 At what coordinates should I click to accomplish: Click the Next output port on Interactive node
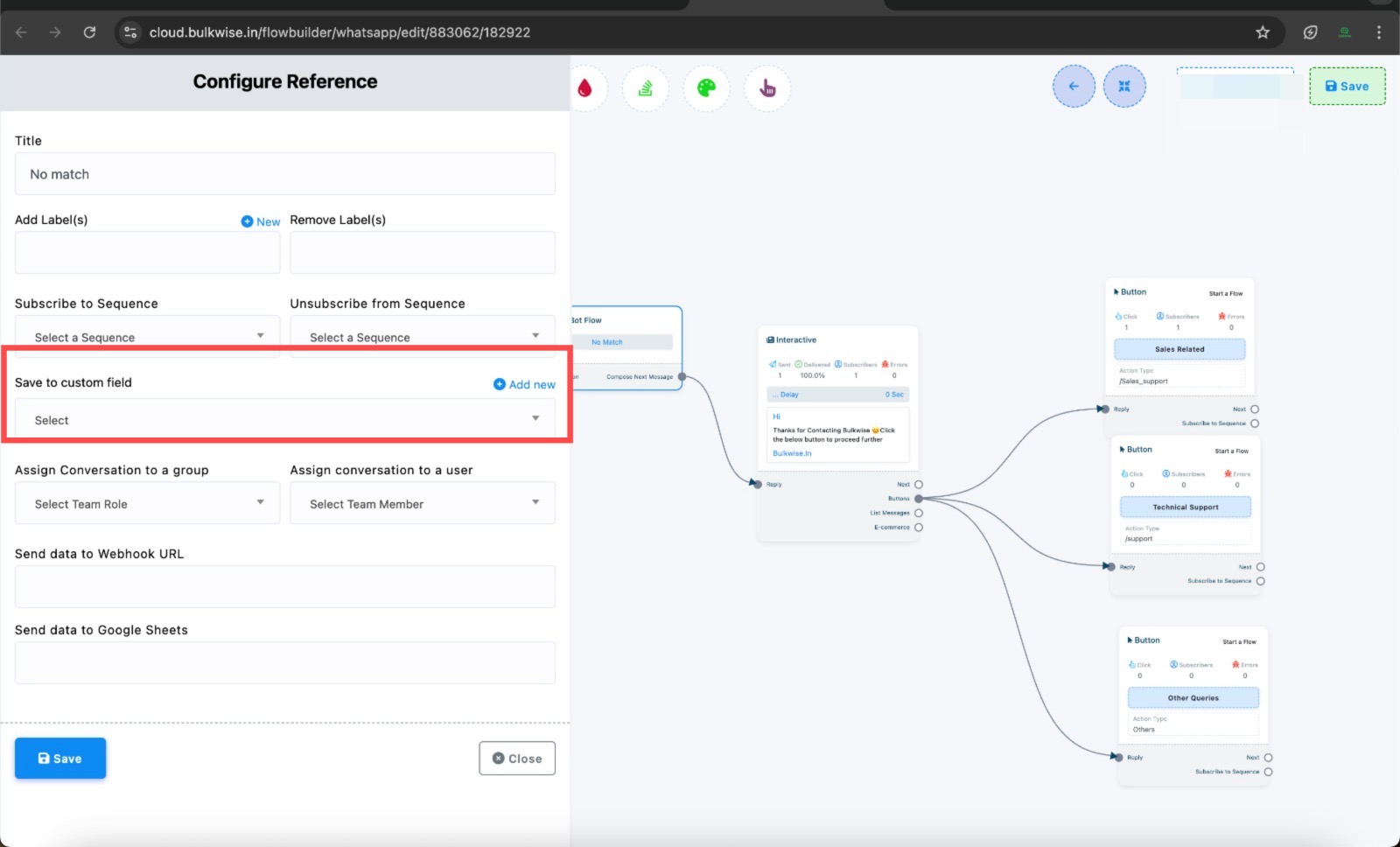click(919, 485)
